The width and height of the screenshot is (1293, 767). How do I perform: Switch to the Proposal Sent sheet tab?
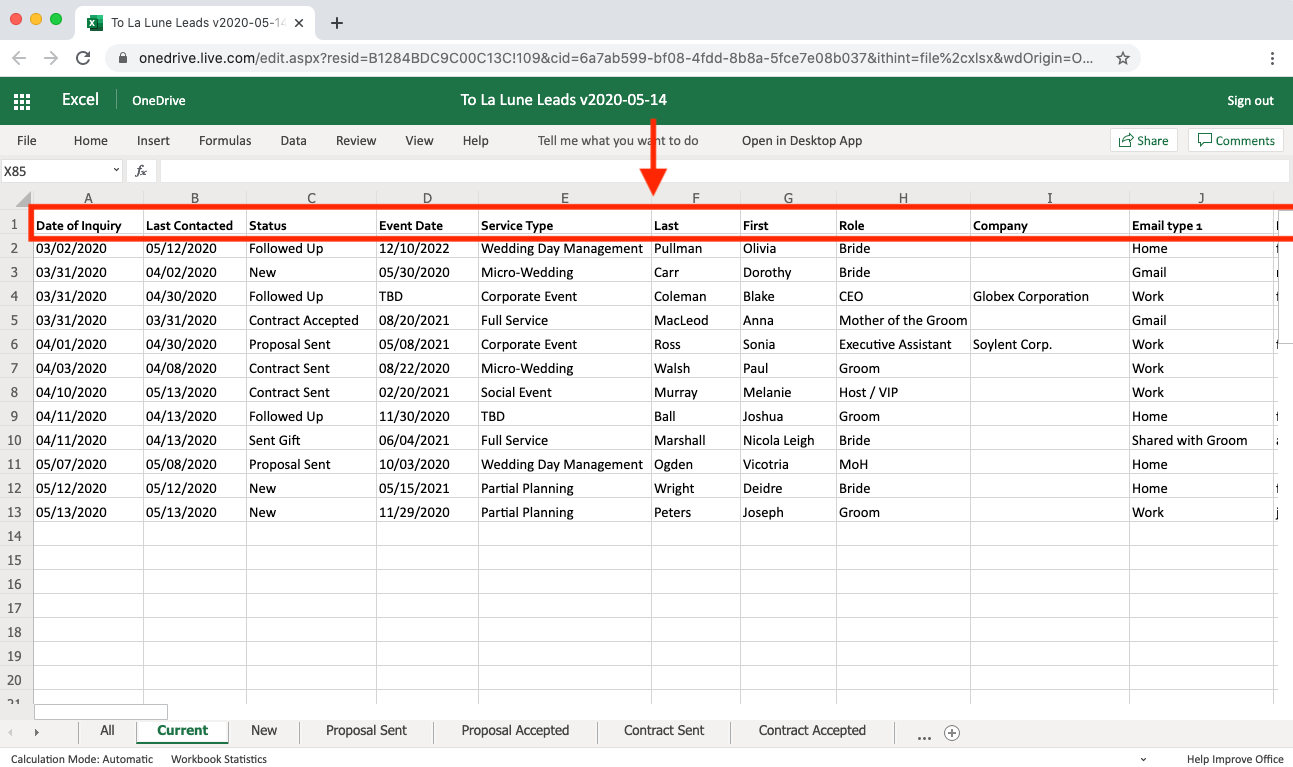pyautogui.click(x=366, y=731)
